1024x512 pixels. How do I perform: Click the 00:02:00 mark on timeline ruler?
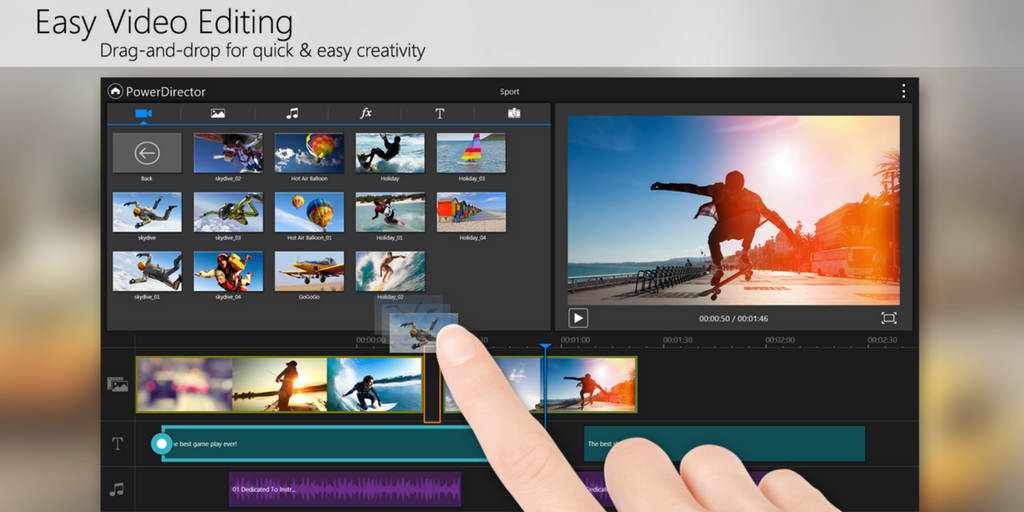pos(780,340)
